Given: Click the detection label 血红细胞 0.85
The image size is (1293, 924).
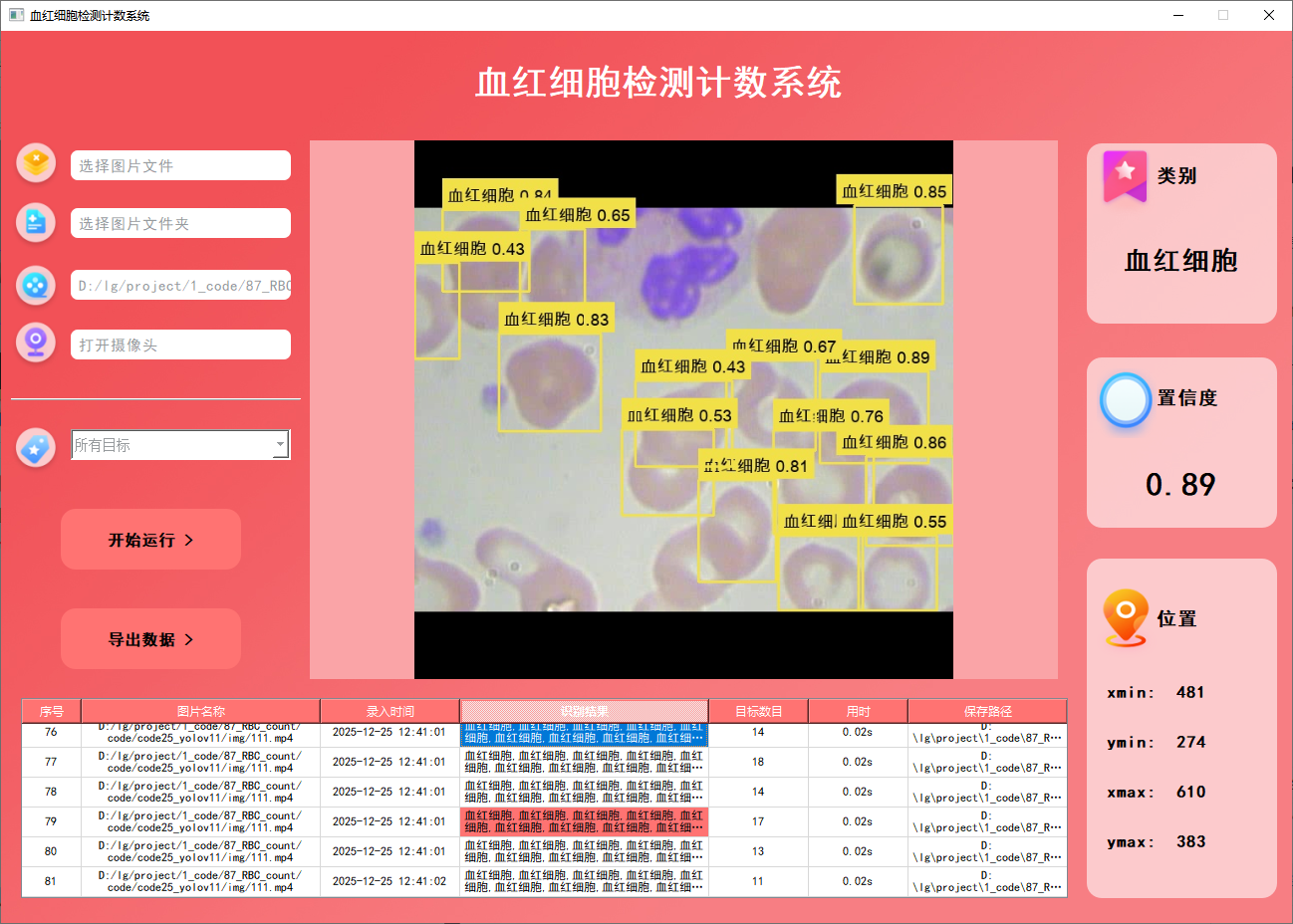Looking at the screenshot, I should (x=894, y=191).
